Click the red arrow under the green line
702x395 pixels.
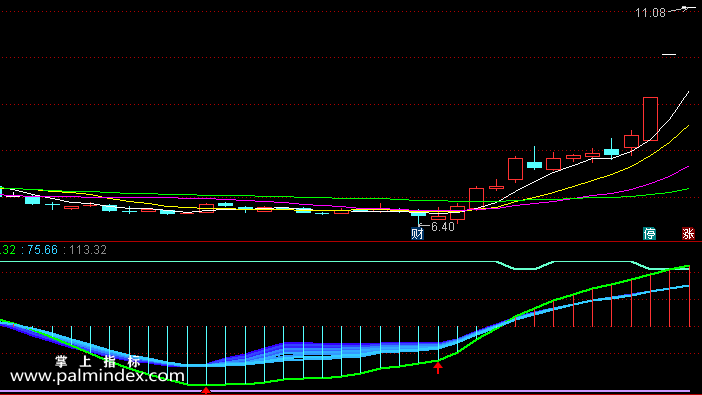[438, 368]
